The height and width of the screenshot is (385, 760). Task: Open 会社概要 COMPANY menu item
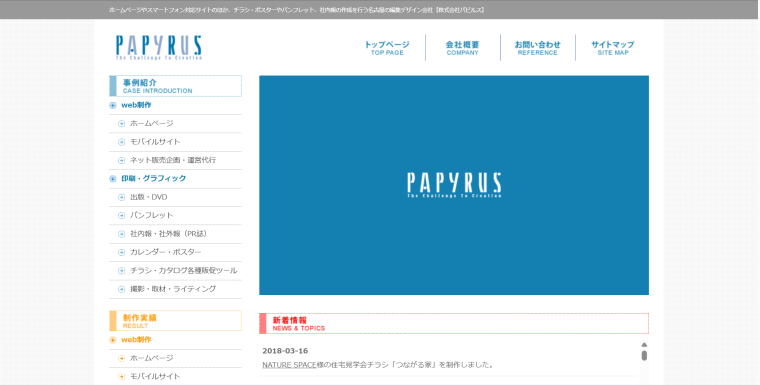462,48
